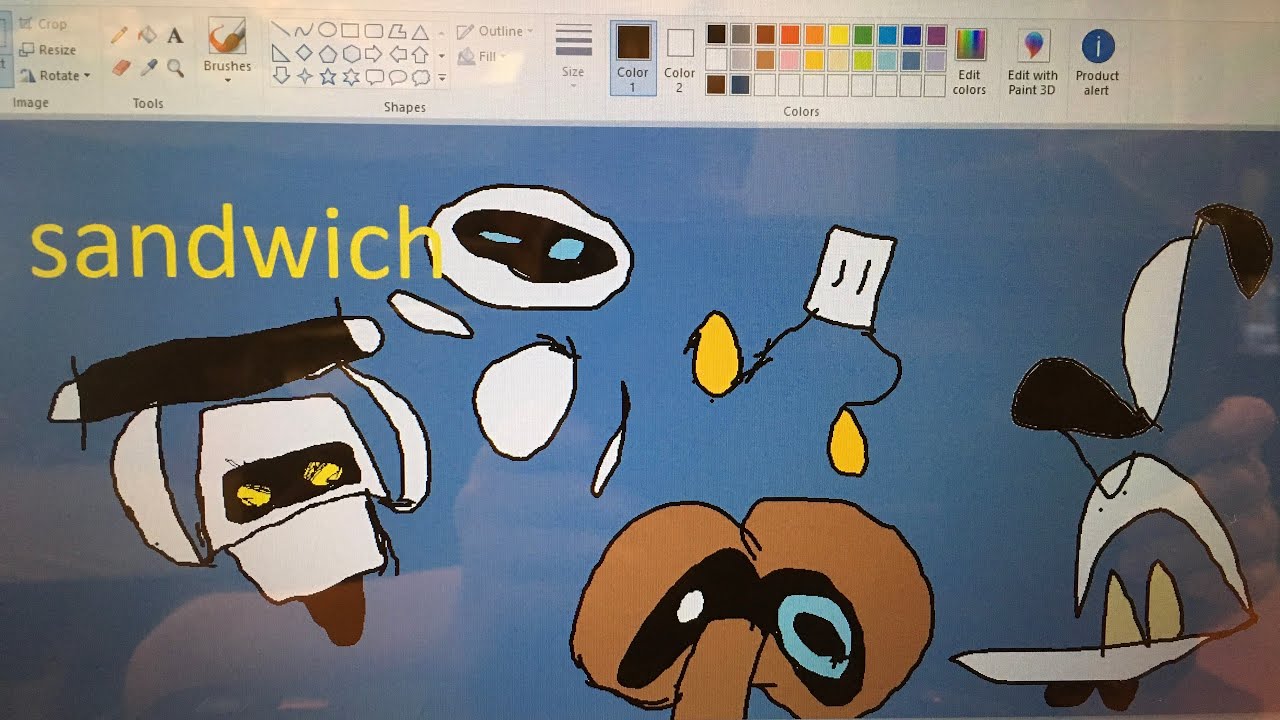Image resolution: width=1280 pixels, height=720 pixels.
Task: Pick the green color swatch
Action: (863, 35)
